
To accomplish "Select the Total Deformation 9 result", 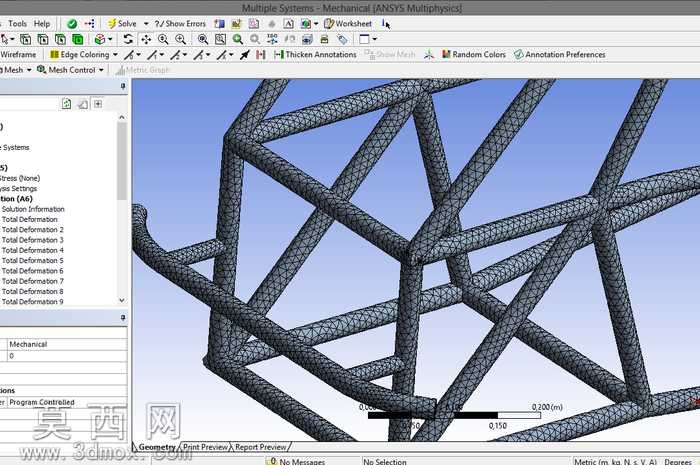I will coord(33,301).
